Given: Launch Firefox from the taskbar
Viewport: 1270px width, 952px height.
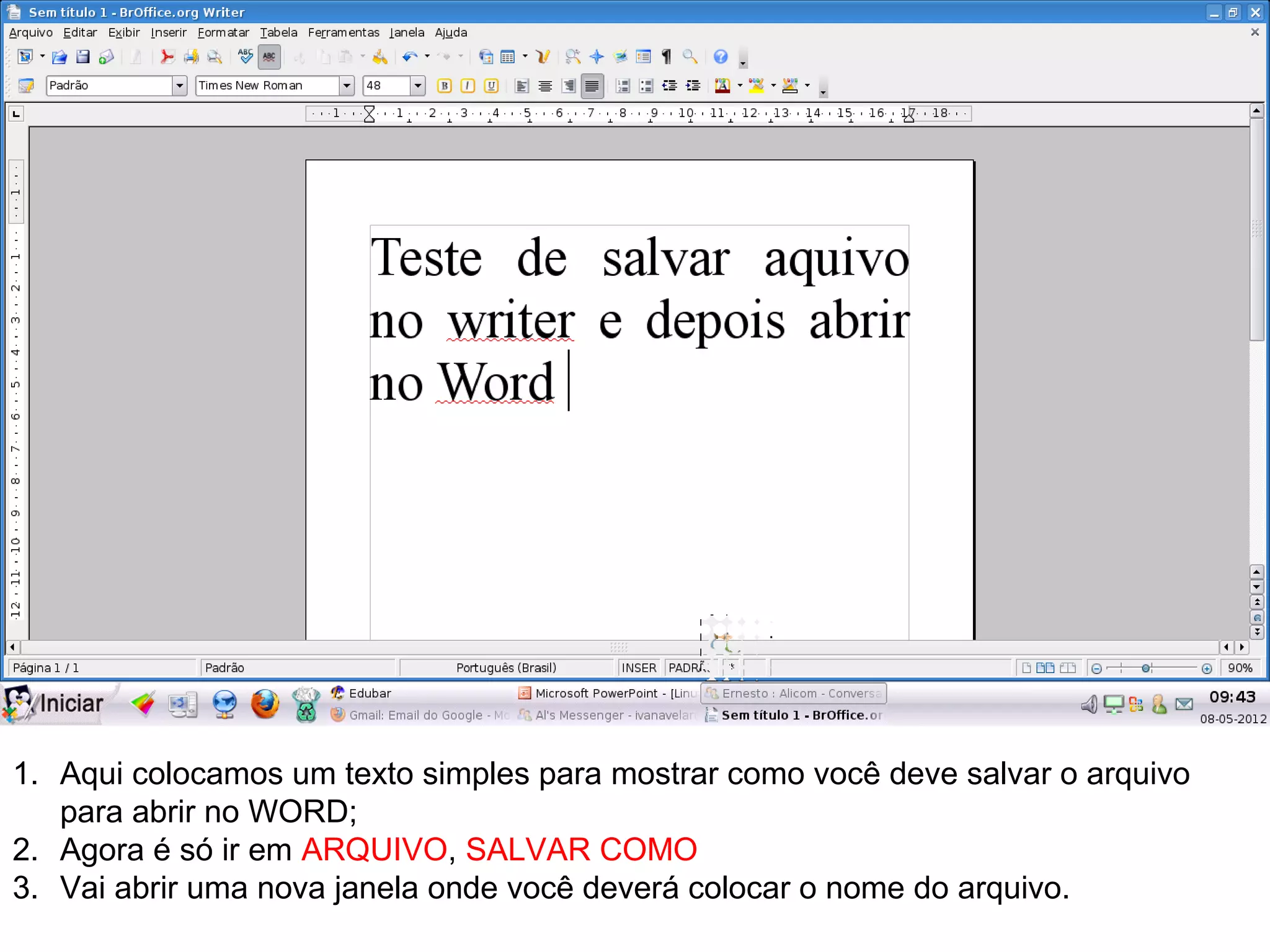Looking at the screenshot, I should (265, 704).
